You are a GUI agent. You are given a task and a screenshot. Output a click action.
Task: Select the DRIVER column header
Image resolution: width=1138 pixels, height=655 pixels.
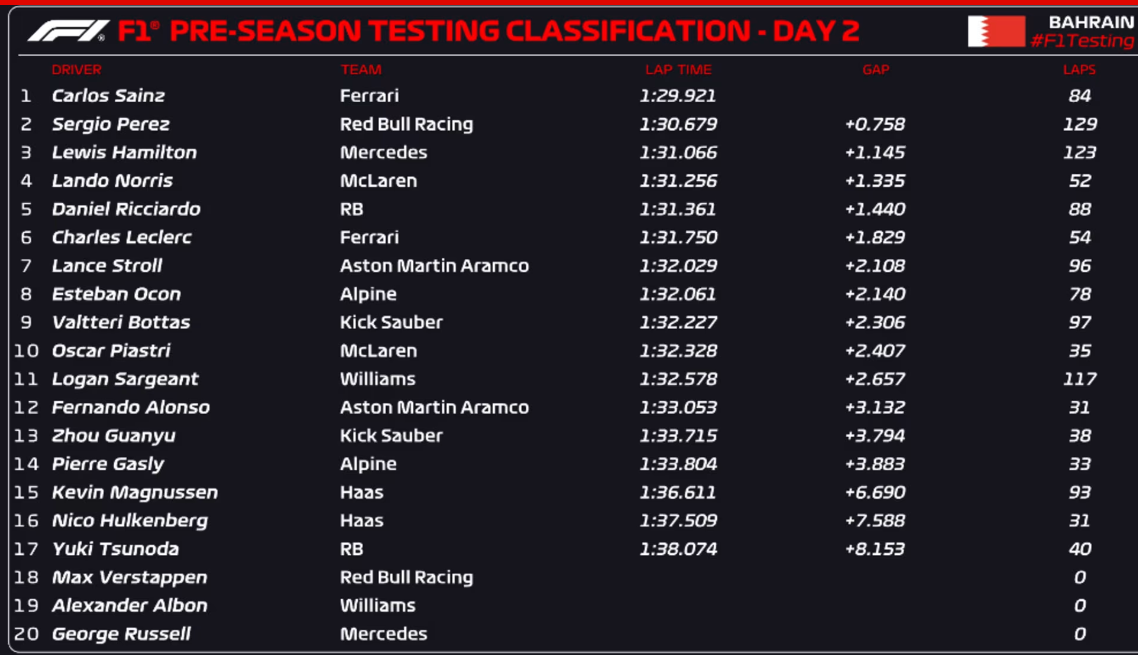tap(76, 70)
